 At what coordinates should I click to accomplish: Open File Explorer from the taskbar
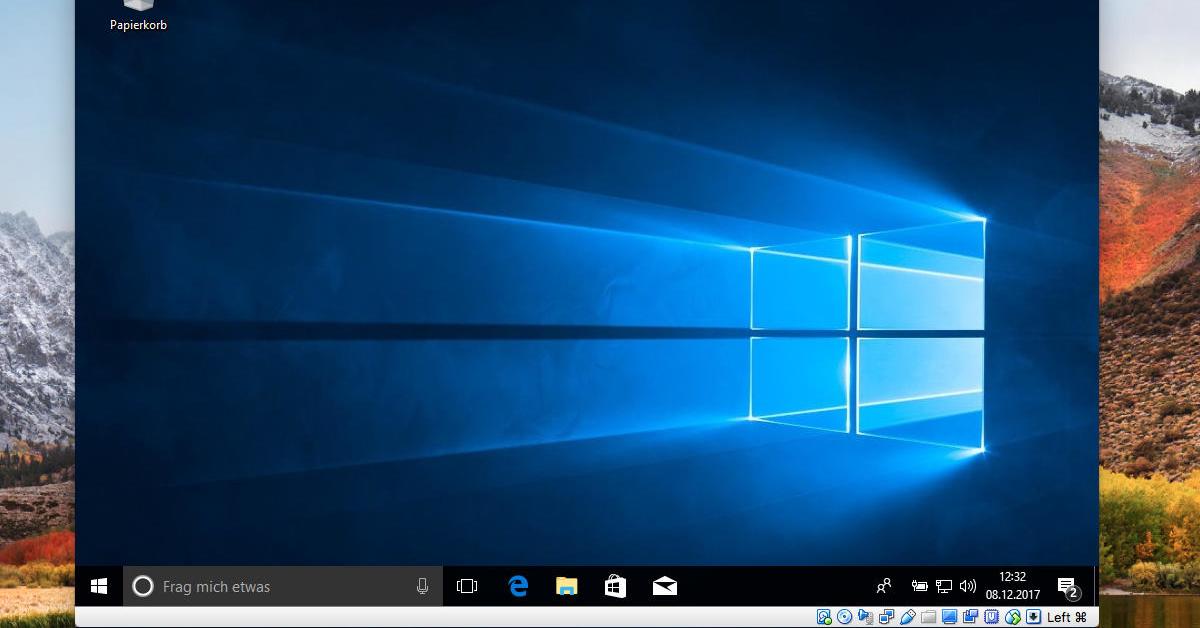coord(567,587)
